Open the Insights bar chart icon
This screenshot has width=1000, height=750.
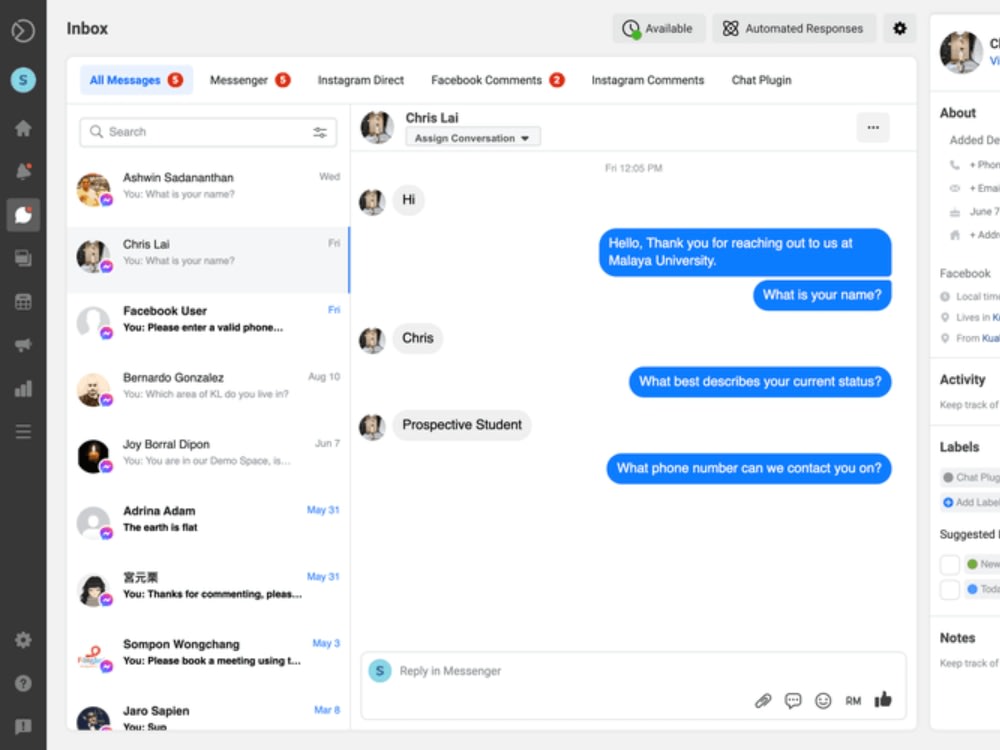pyautogui.click(x=23, y=388)
